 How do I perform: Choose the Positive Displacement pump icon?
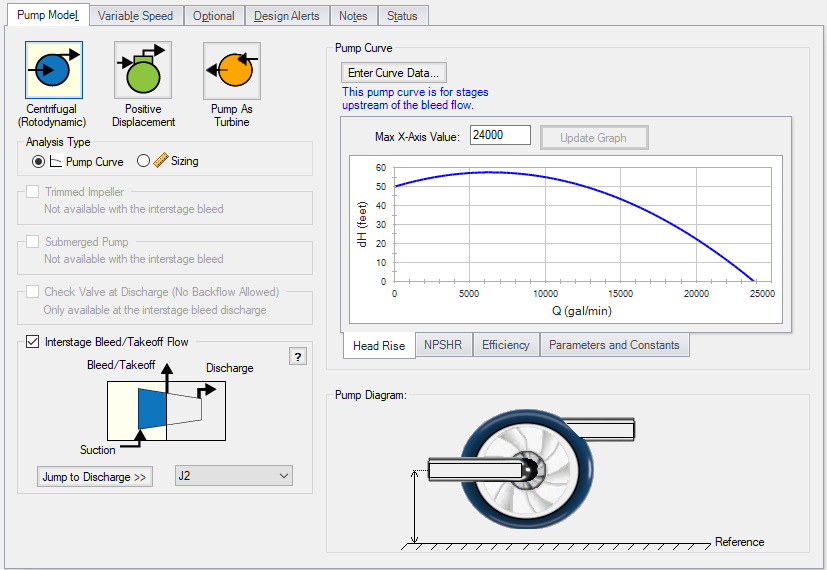click(x=143, y=70)
